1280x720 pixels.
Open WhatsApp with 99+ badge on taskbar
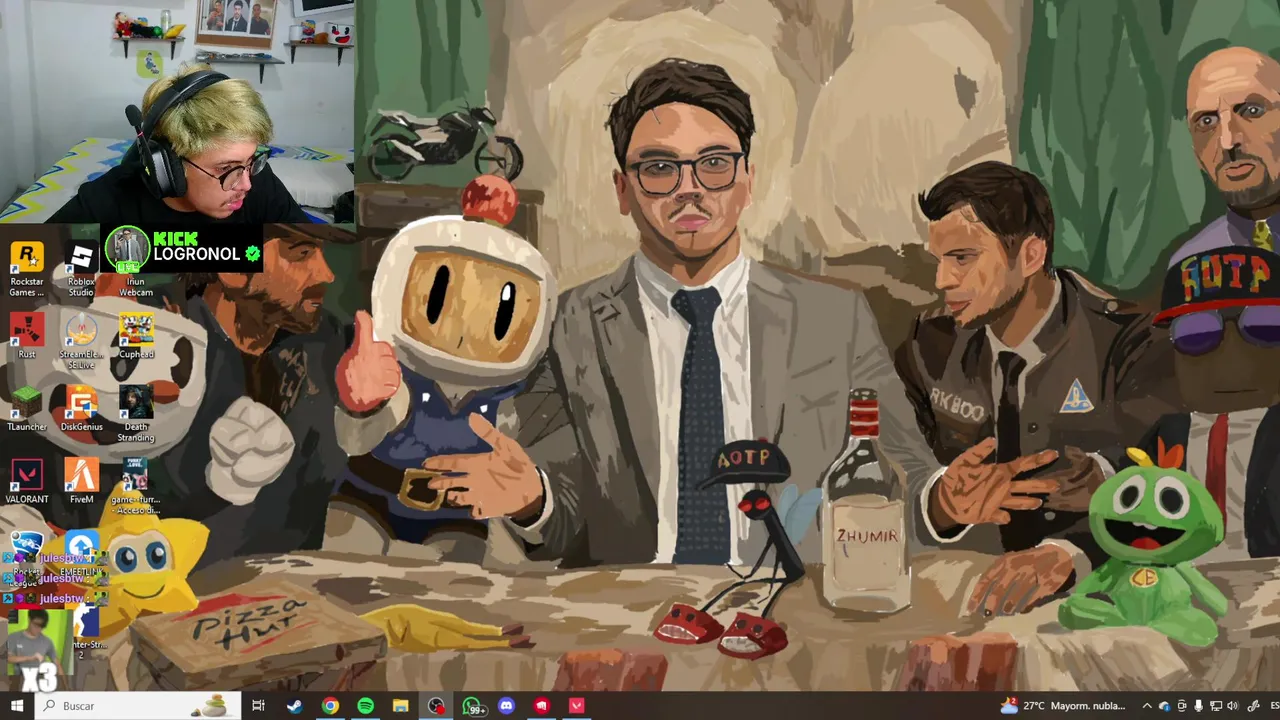tap(472, 706)
